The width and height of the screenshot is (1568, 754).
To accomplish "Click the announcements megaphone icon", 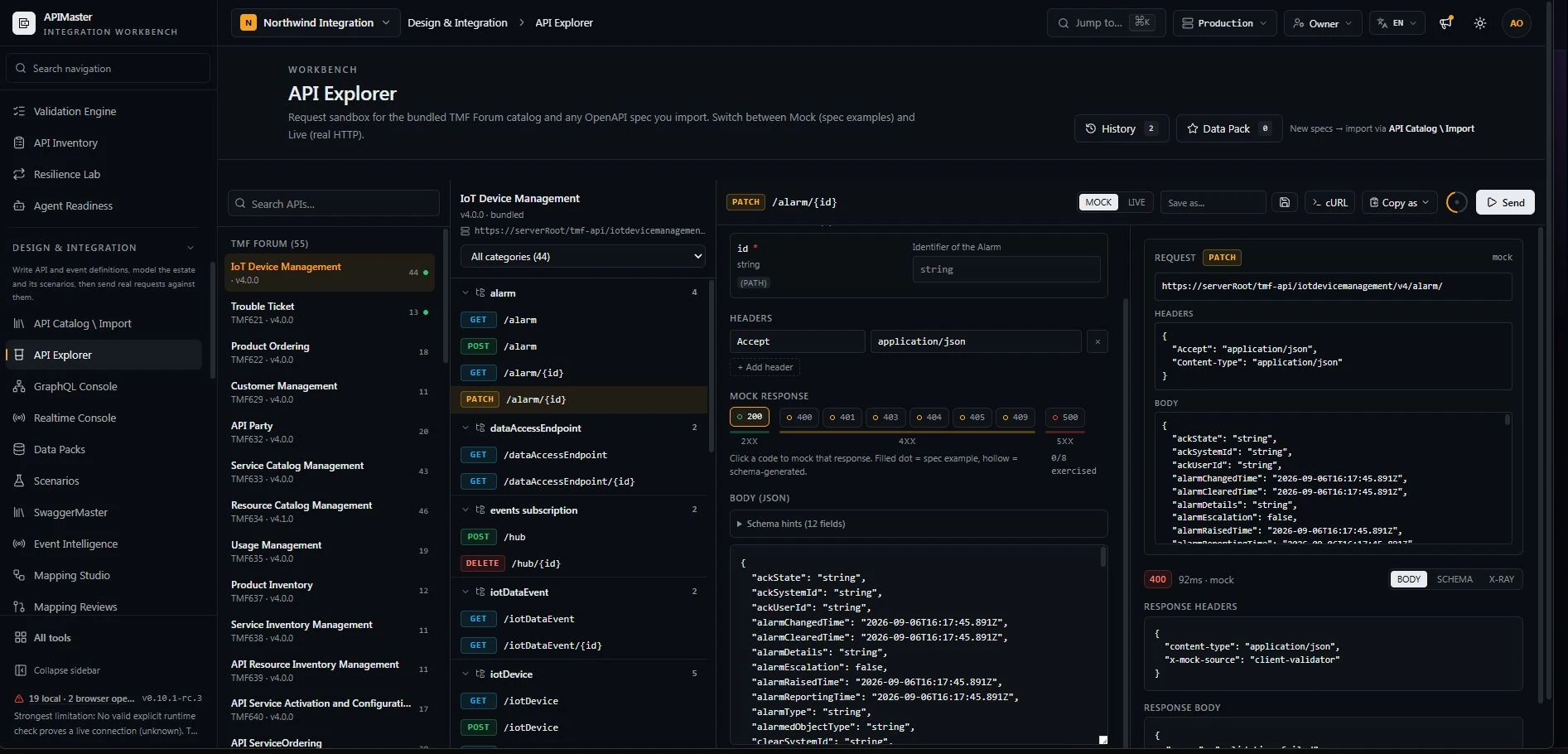I will [1445, 23].
